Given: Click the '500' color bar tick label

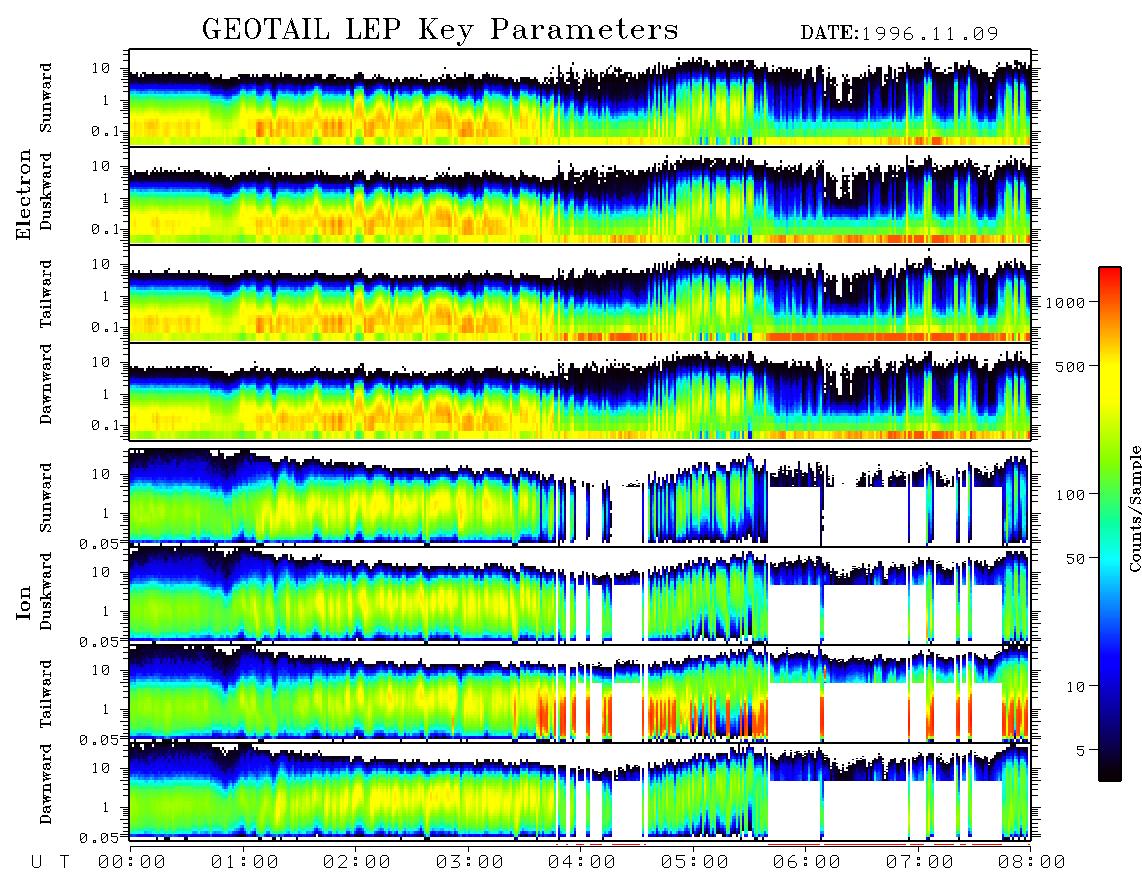Looking at the screenshot, I should click(1070, 366).
